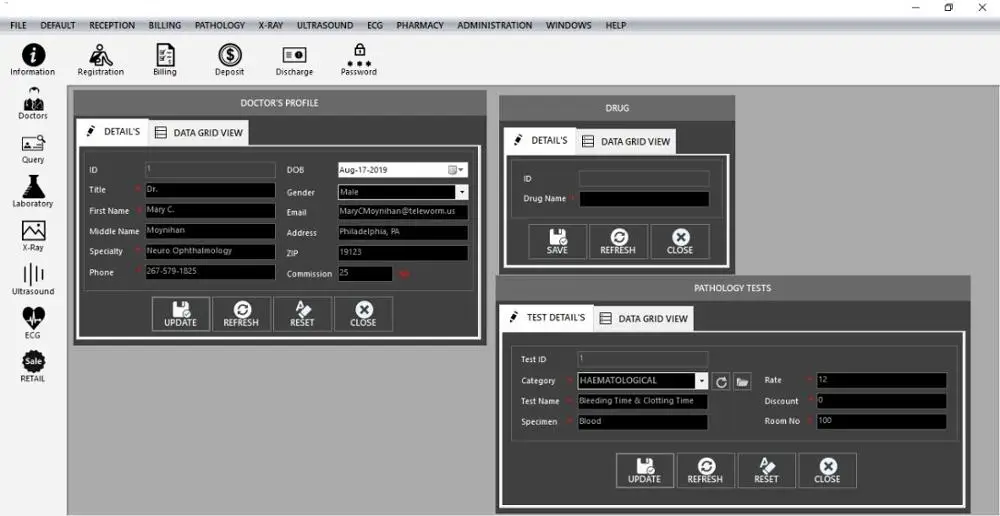Open the HELP menu
Screen dimensions: 1000x516
tap(616, 26)
